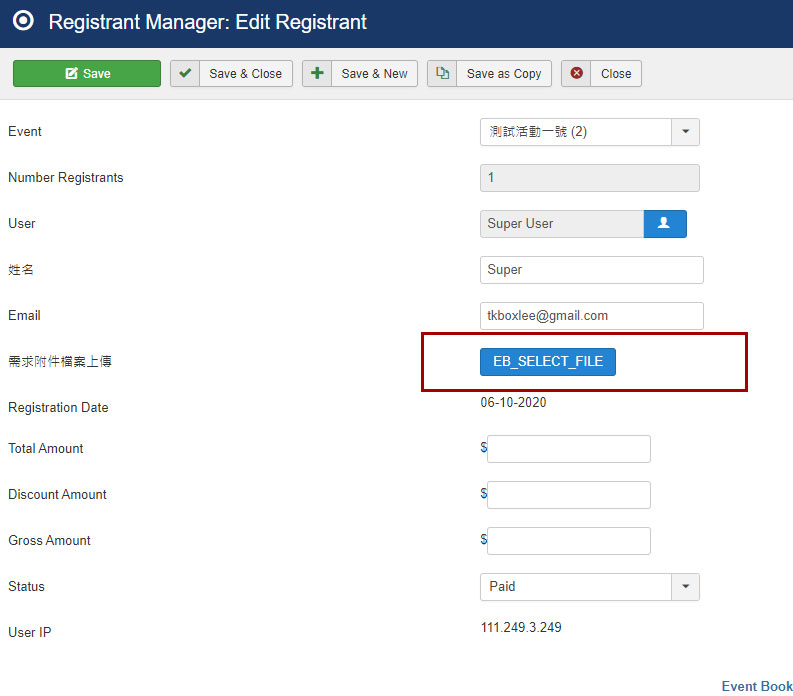This screenshot has height=696, width=793.
Task: Click the Total Amount input box
Action: click(x=568, y=449)
